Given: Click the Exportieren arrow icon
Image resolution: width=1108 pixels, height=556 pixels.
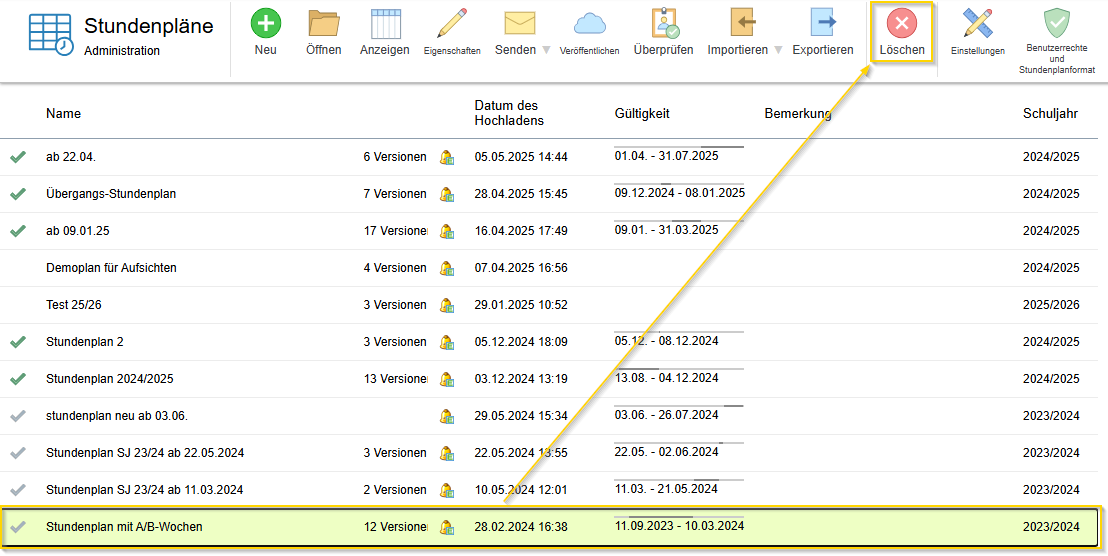Looking at the screenshot, I should tap(823, 23).
